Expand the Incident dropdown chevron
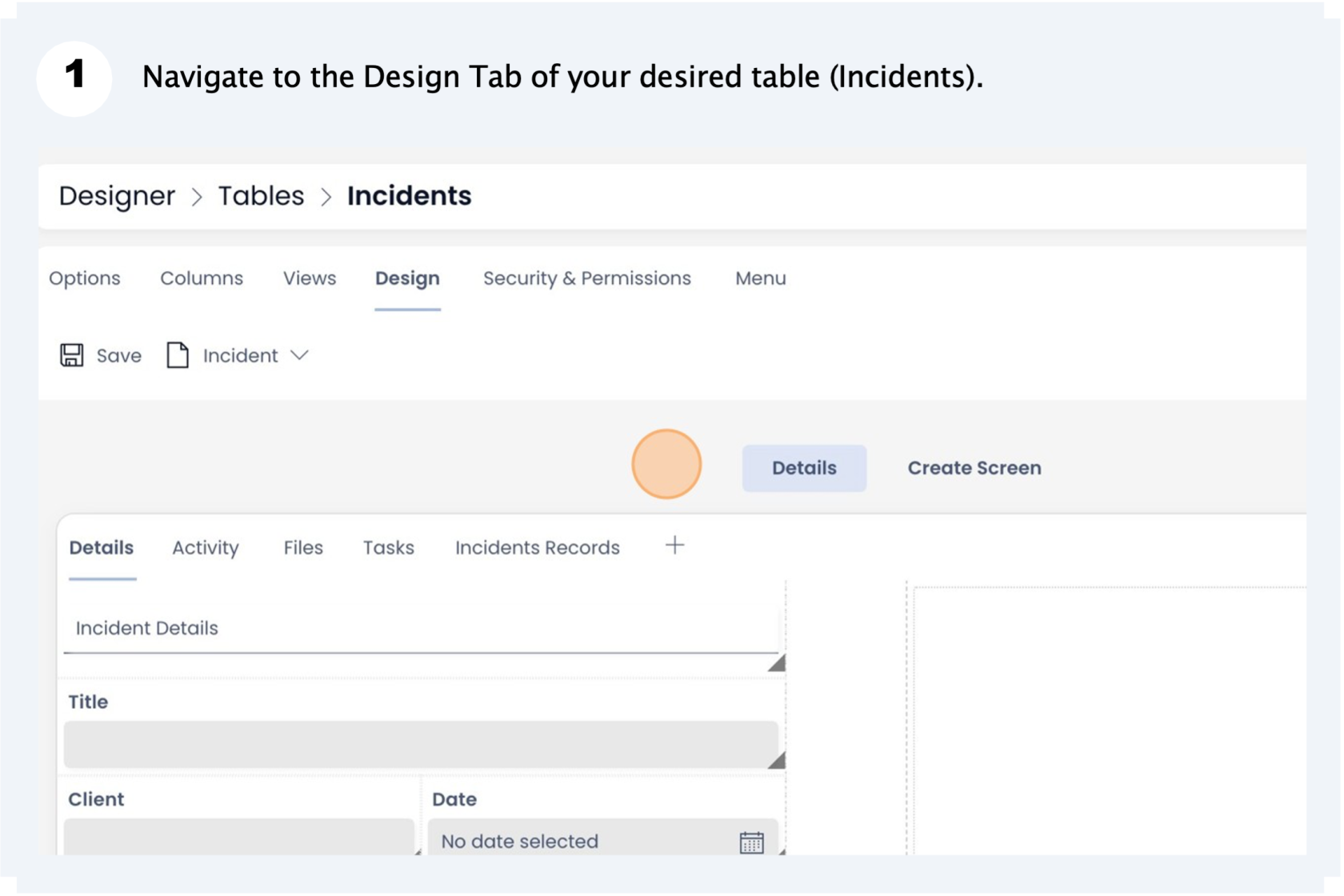Image resolution: width=1344 pixels, height=896 pixels. (299, 355)
